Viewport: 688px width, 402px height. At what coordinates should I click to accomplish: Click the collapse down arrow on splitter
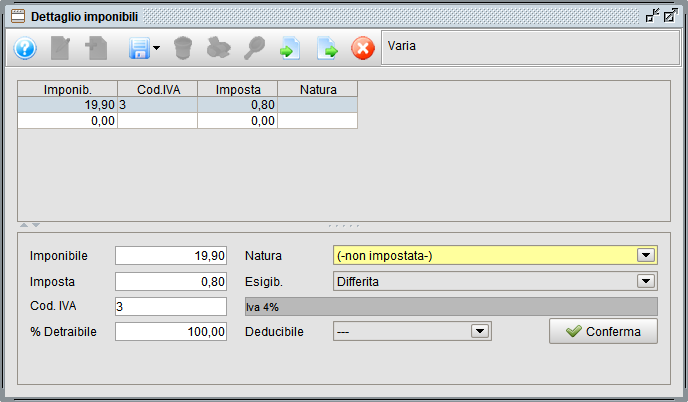click(36, 225)
